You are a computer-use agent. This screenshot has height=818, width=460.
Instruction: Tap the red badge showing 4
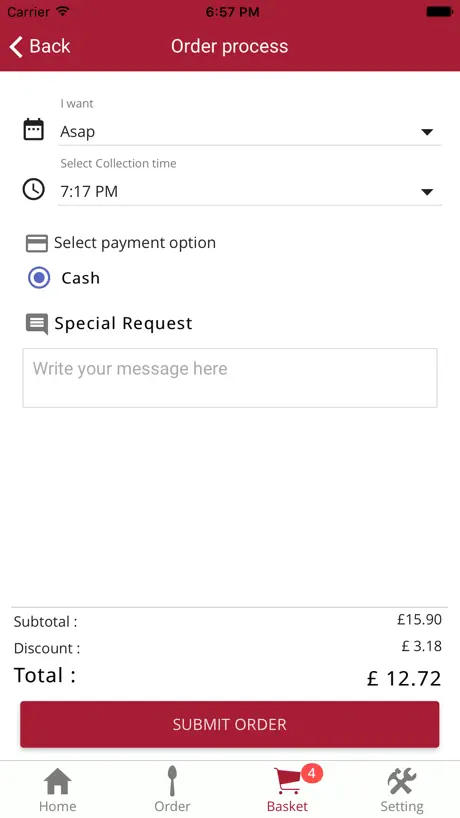[312, 773]
